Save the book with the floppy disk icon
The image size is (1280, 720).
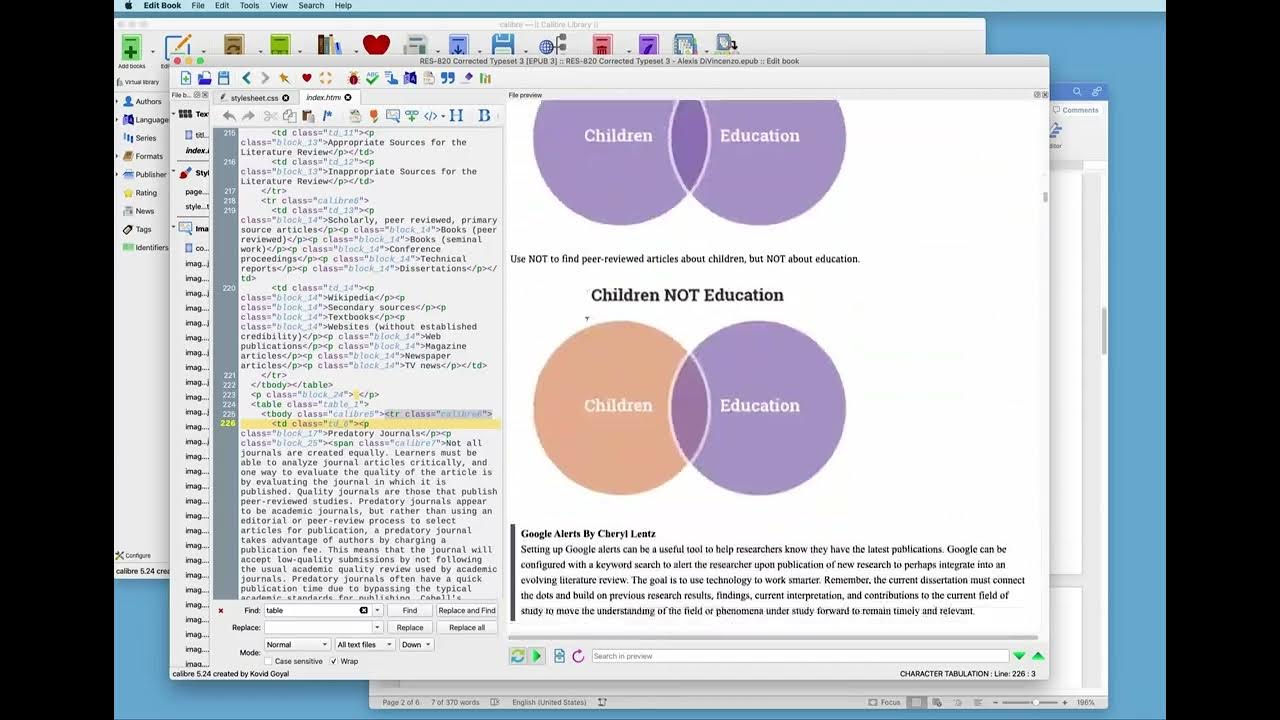(x=223, y=78)
